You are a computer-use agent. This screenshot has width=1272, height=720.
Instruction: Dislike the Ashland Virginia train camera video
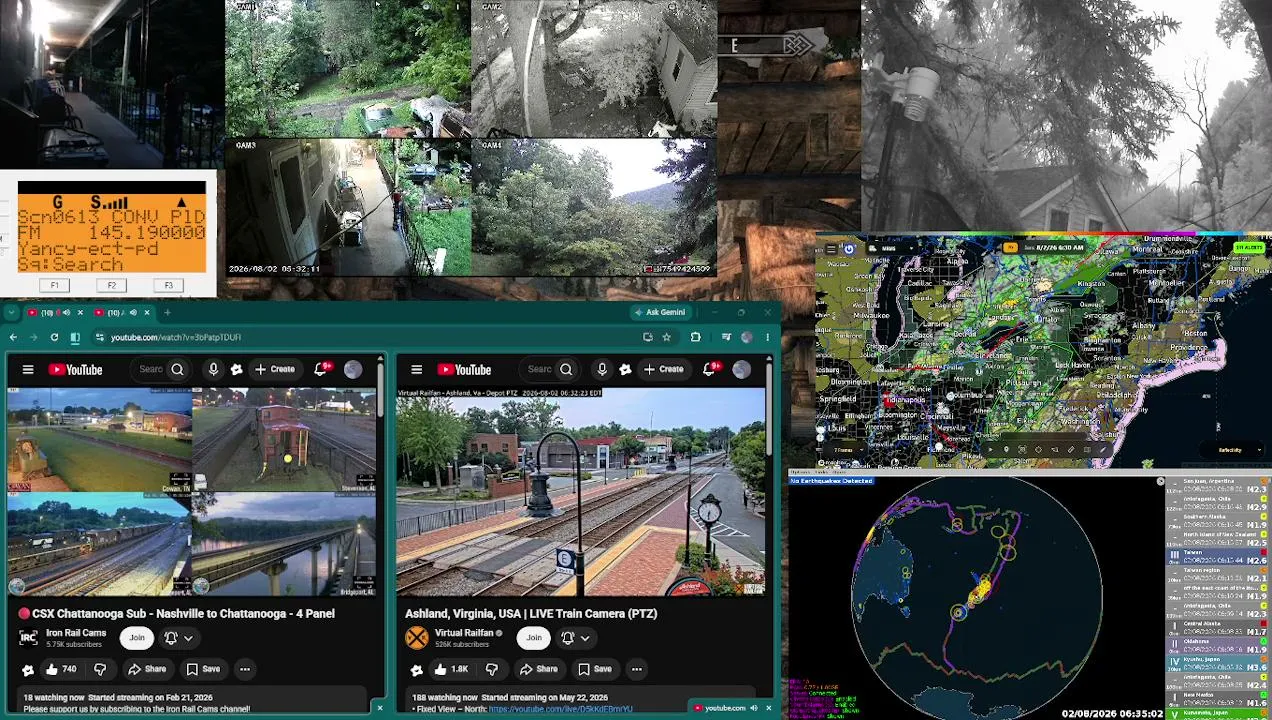click(491, 669)
